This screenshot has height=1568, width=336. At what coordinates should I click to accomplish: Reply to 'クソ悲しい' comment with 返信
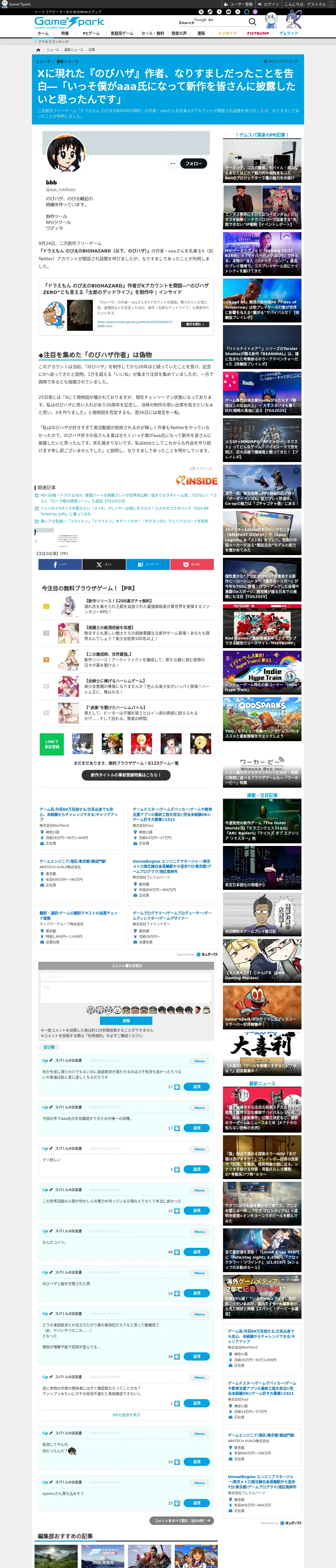(x=197, y=1169)
